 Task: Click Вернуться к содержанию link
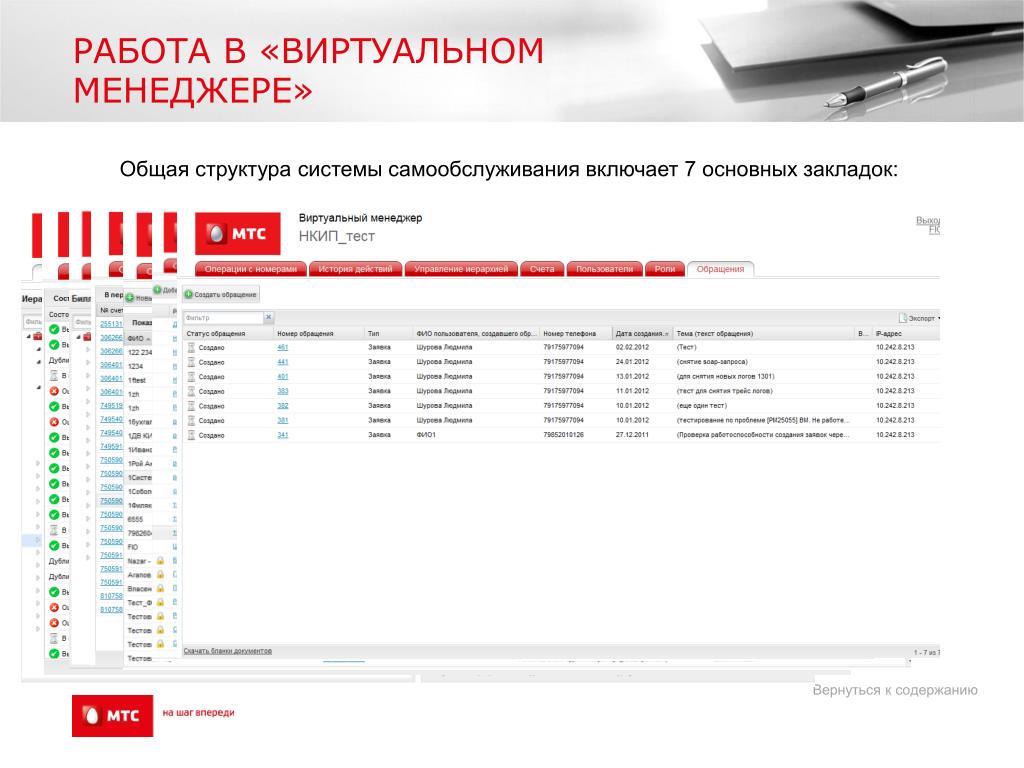tap(895, 690)
